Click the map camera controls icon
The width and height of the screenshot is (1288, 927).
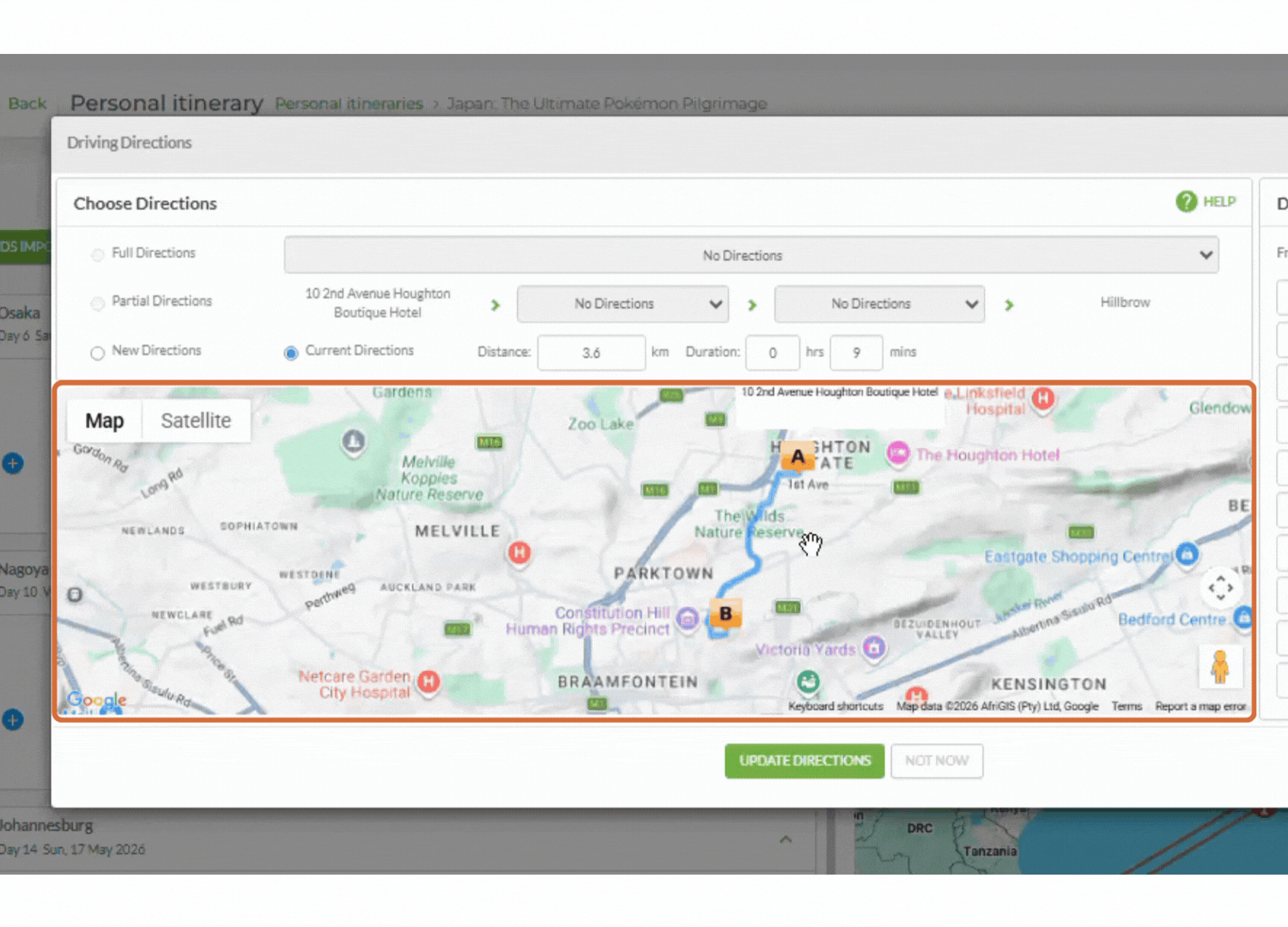[1220, 588]
